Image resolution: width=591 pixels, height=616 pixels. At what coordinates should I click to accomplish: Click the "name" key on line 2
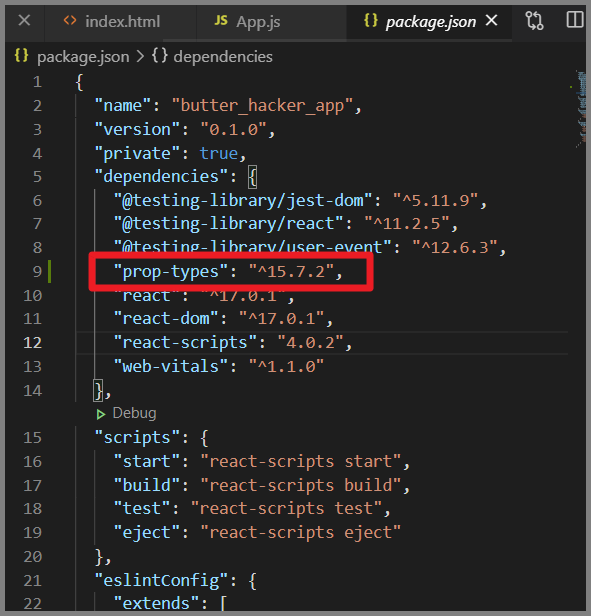point(123,106)
